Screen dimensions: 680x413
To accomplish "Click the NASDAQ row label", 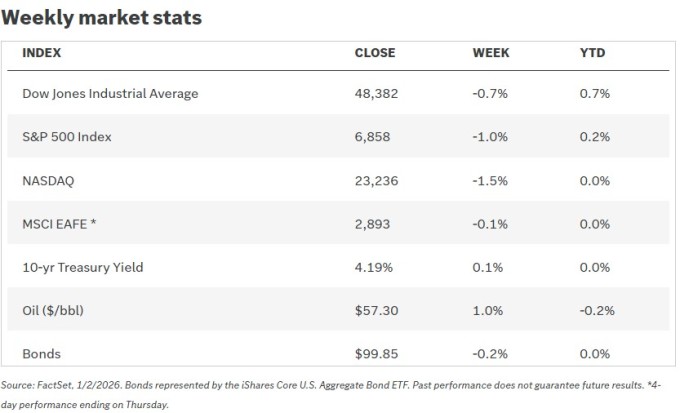I will coord(48,181).
